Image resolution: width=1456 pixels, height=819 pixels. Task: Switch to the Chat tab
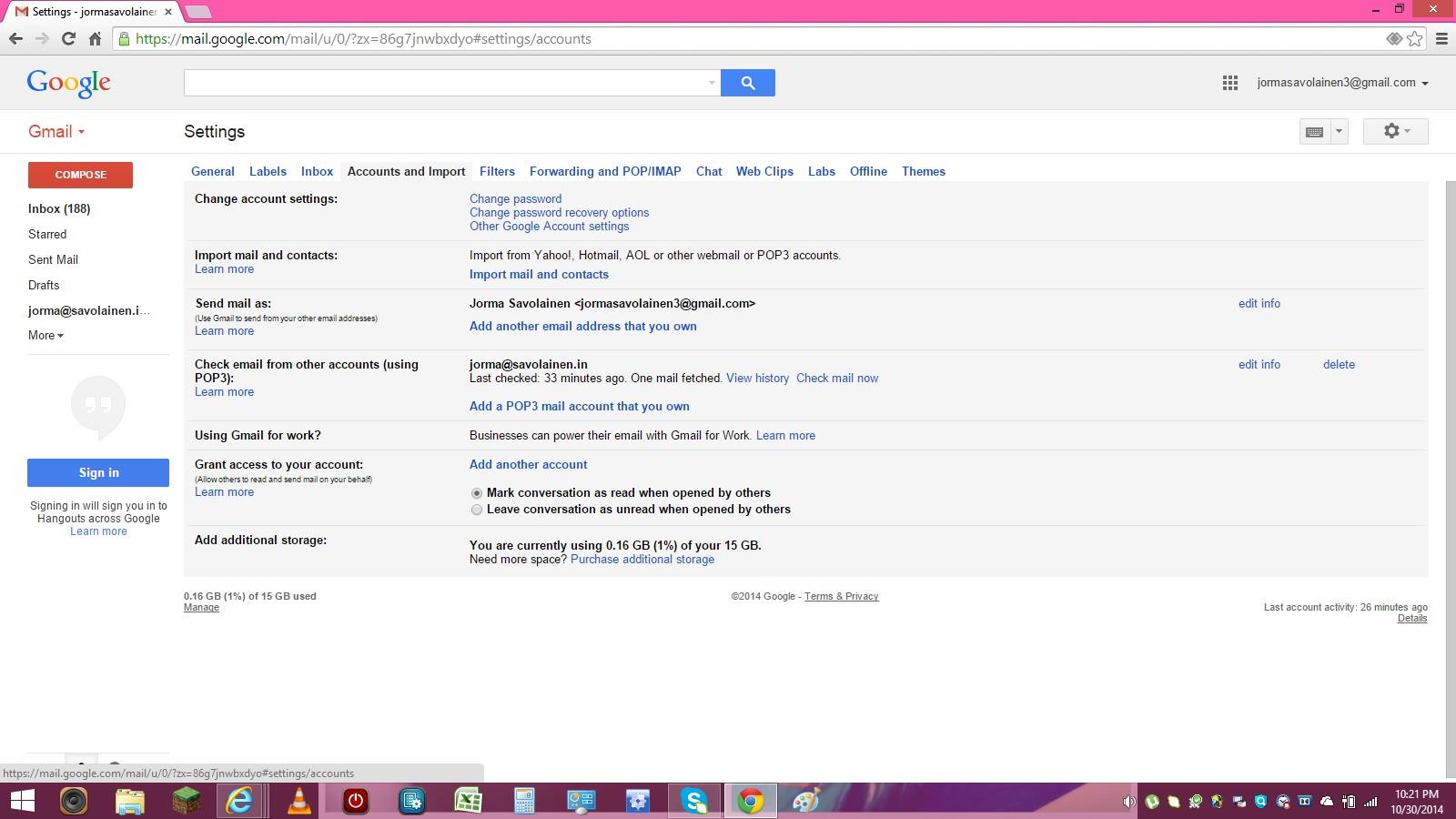709,171
